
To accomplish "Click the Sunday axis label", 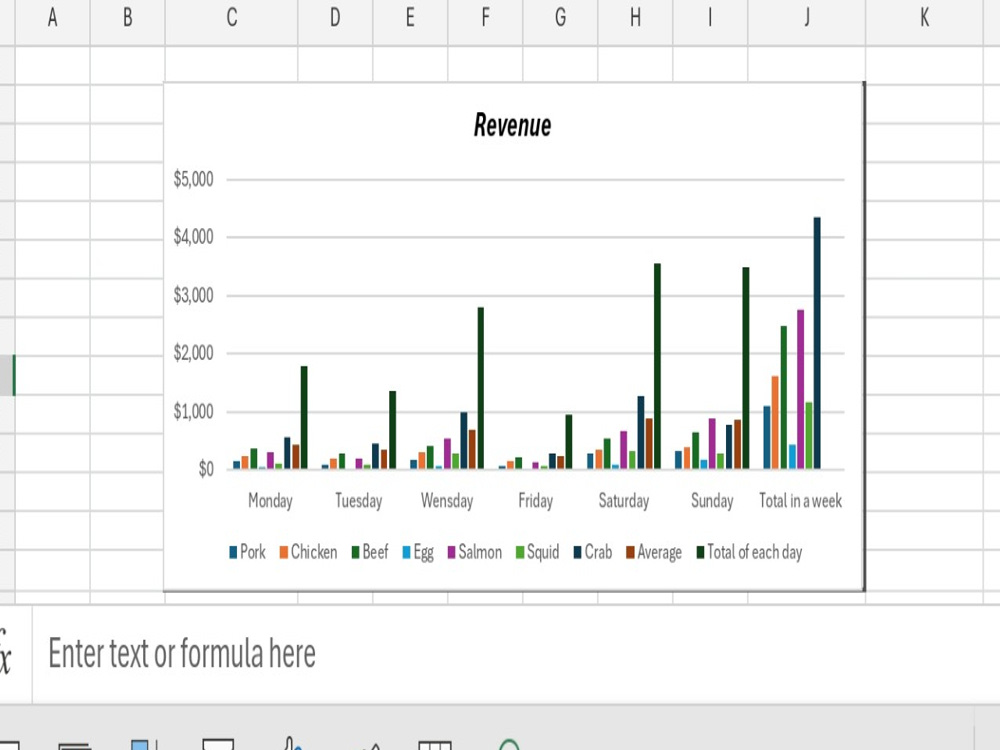I will [712, 501].
